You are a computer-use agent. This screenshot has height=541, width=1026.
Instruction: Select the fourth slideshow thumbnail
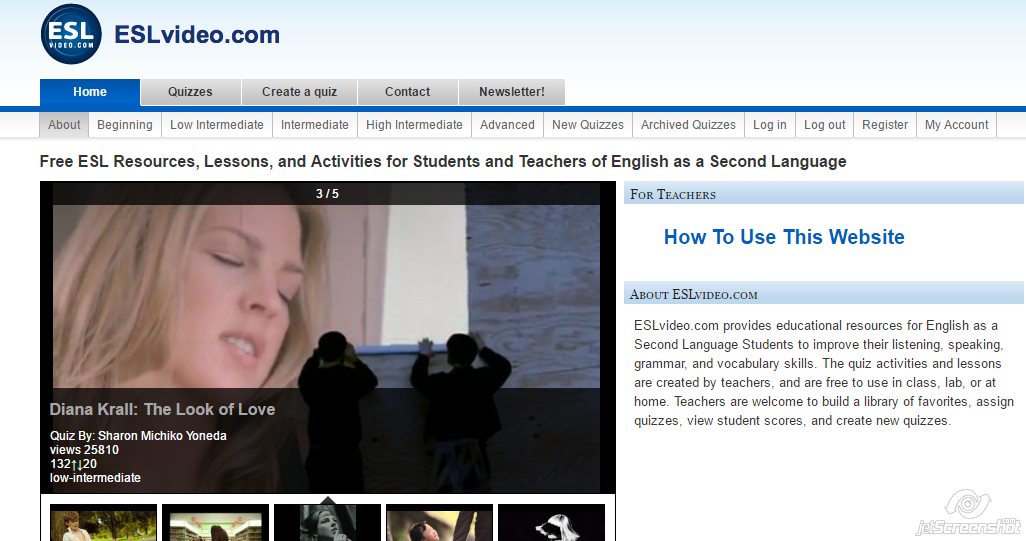tap(440, 523)
